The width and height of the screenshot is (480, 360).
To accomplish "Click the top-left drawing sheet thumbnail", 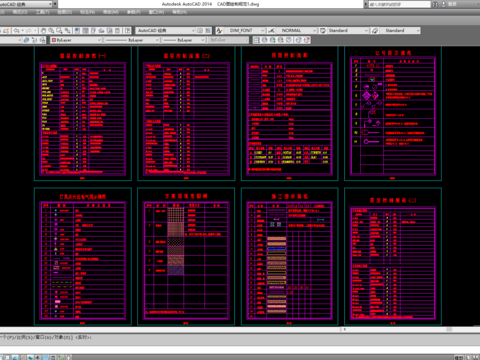I will [83, 114].
